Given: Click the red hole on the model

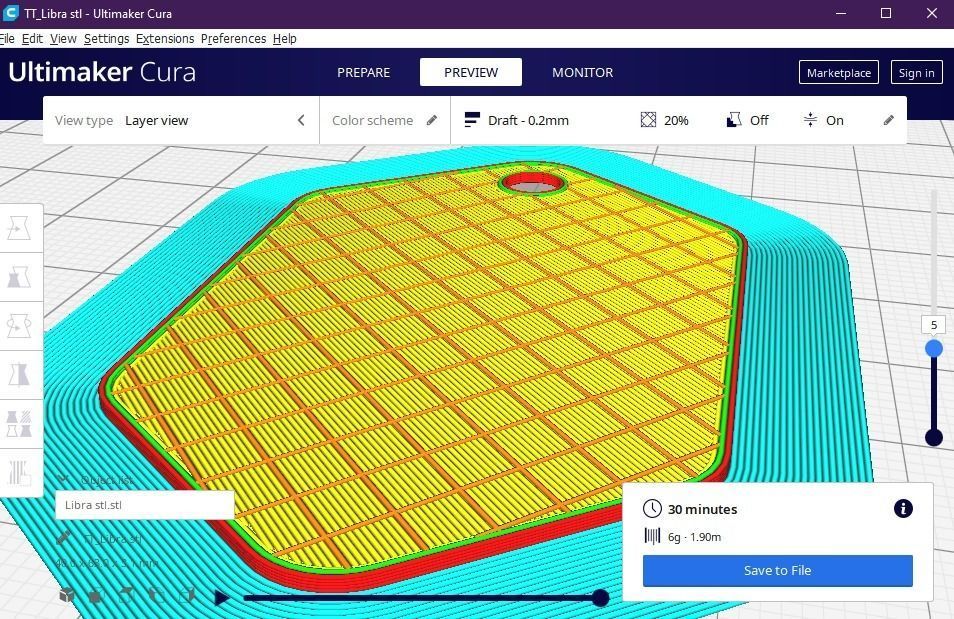Looking at the screenshot, I should [532, 183].
